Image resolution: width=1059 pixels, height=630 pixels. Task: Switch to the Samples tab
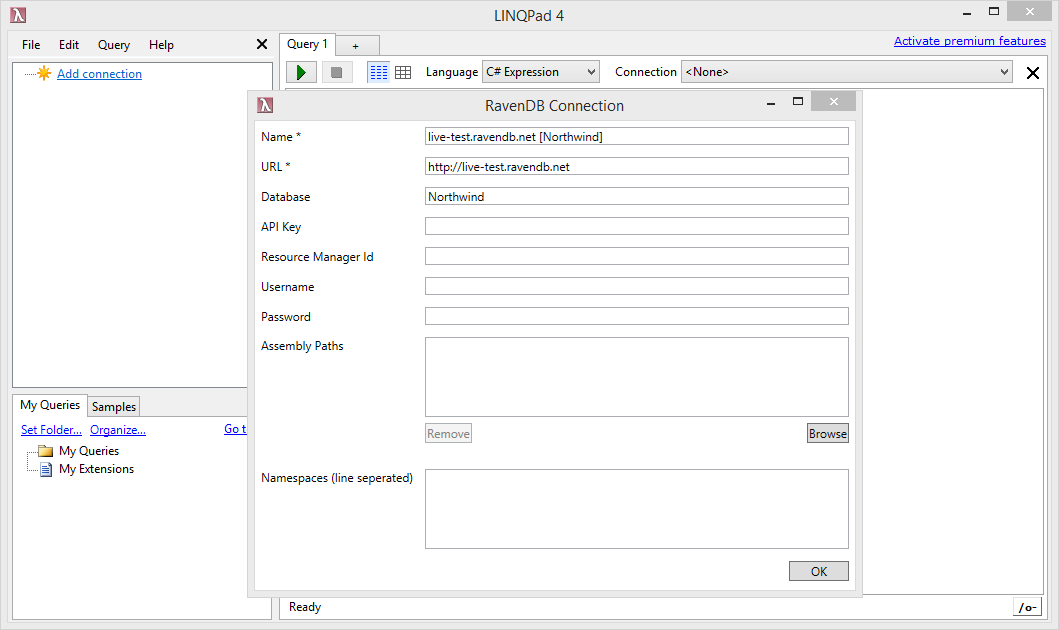click(x=113, y=406)
